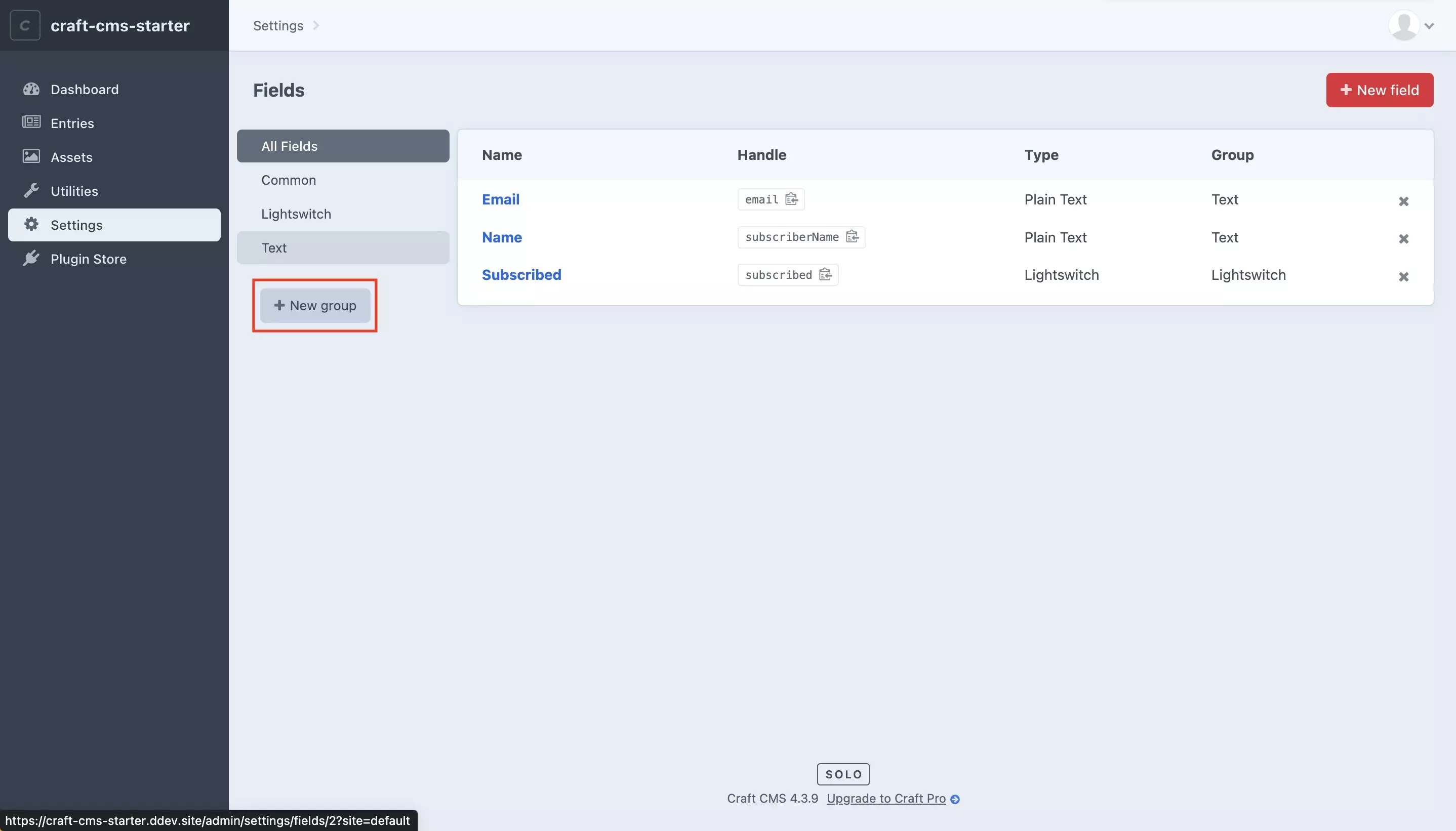Delete the Name field
The height and width of the screenshot is (831, 1456).
(x=1403, y=238)
